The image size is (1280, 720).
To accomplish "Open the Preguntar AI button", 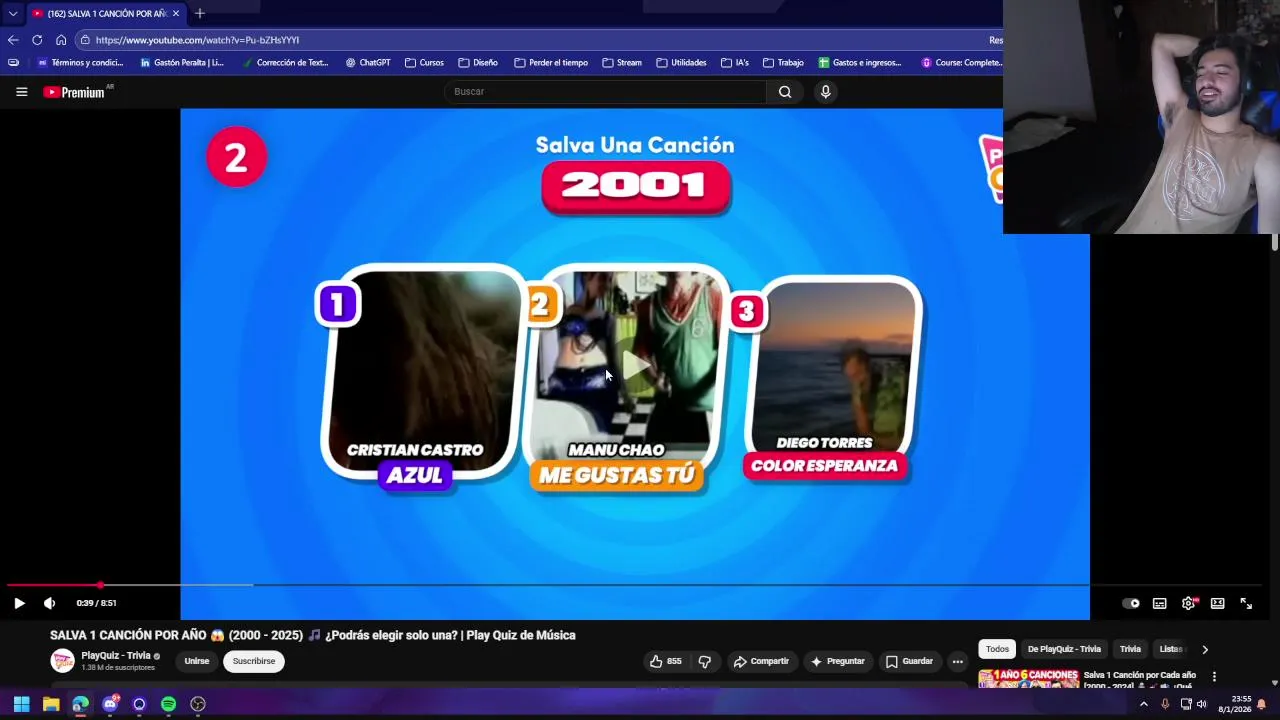I will point(837,661).
